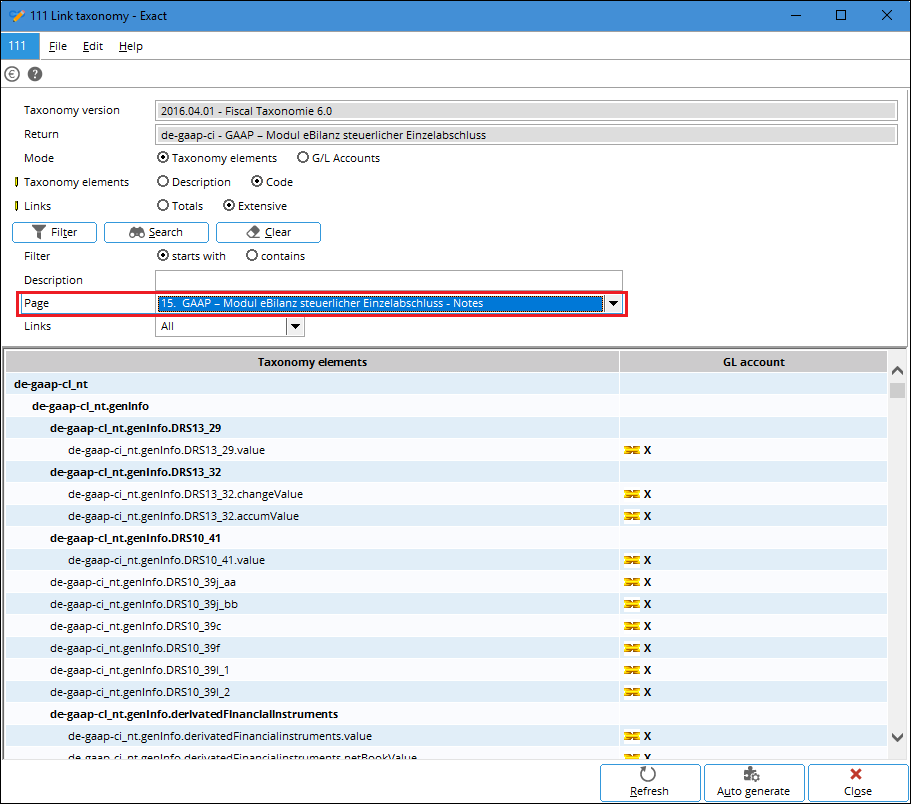This screenshot has height=804, width=911.
Task: Set filter to starts with
Action: [163, 255]
